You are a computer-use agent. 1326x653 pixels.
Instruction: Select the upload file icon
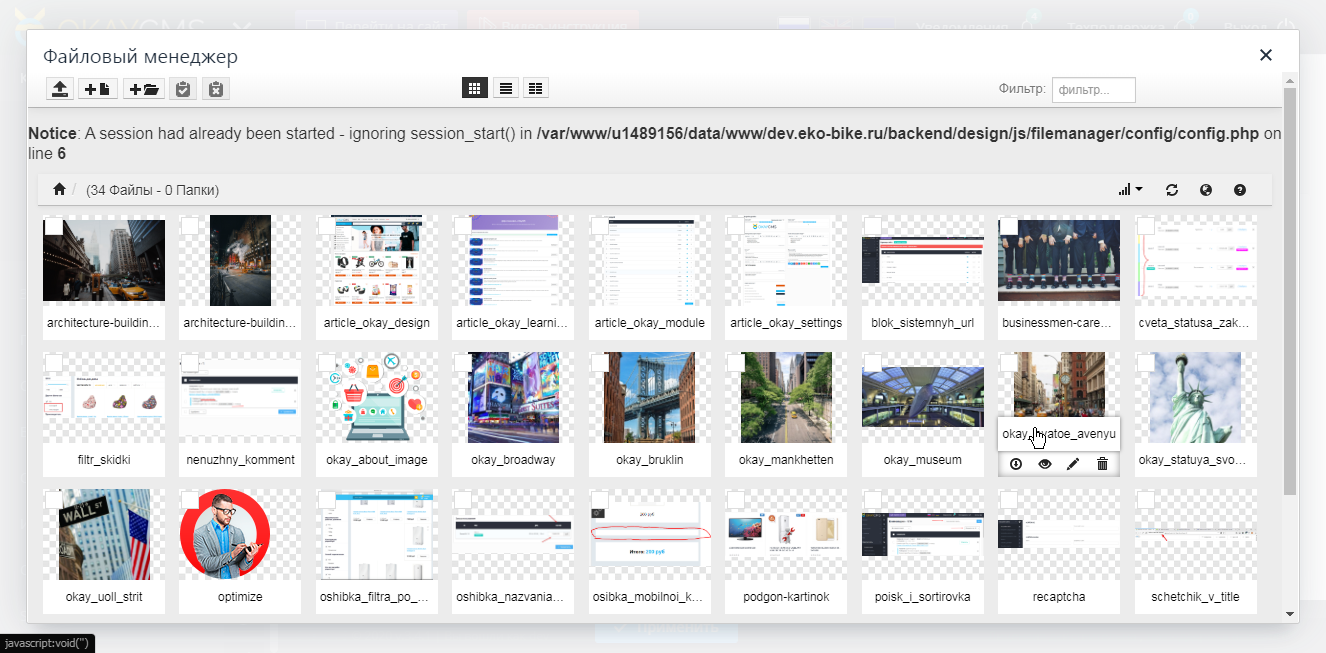[x=59, y=88]
